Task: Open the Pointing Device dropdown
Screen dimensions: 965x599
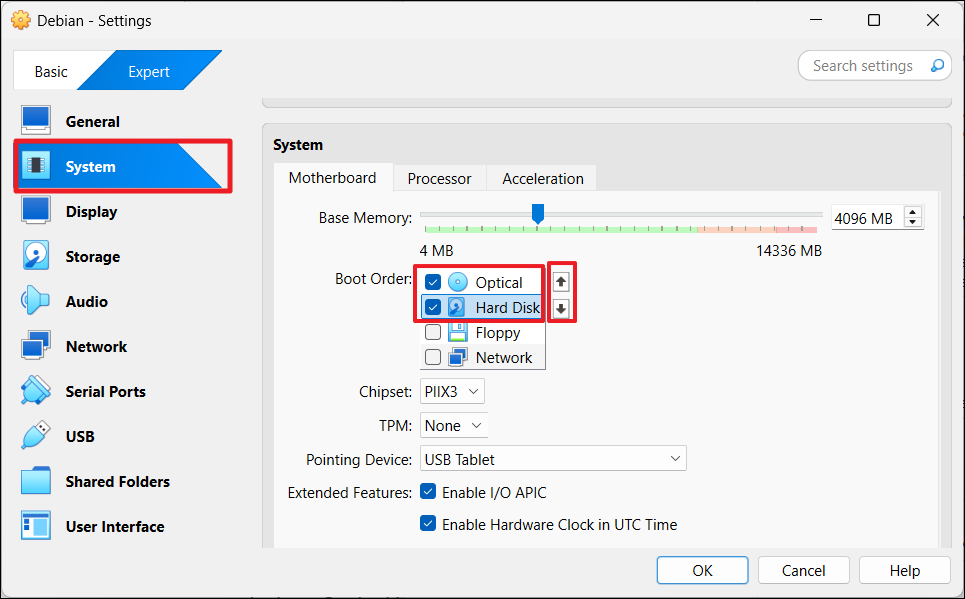Action: click(553, 459)
